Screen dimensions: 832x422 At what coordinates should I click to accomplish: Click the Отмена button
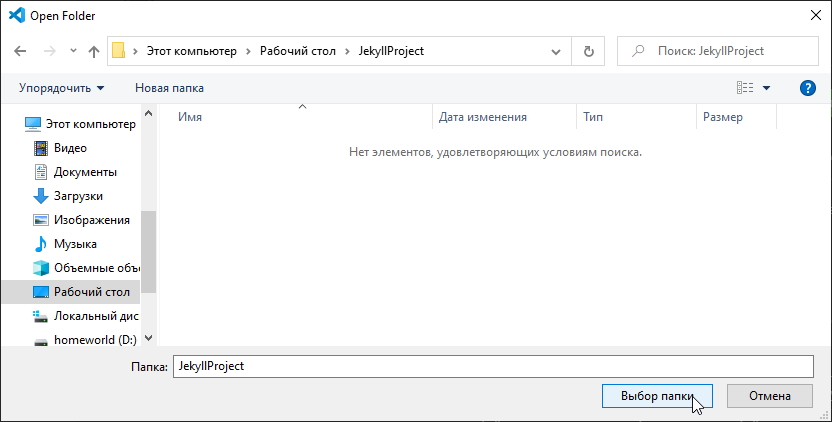pos(771,396)
